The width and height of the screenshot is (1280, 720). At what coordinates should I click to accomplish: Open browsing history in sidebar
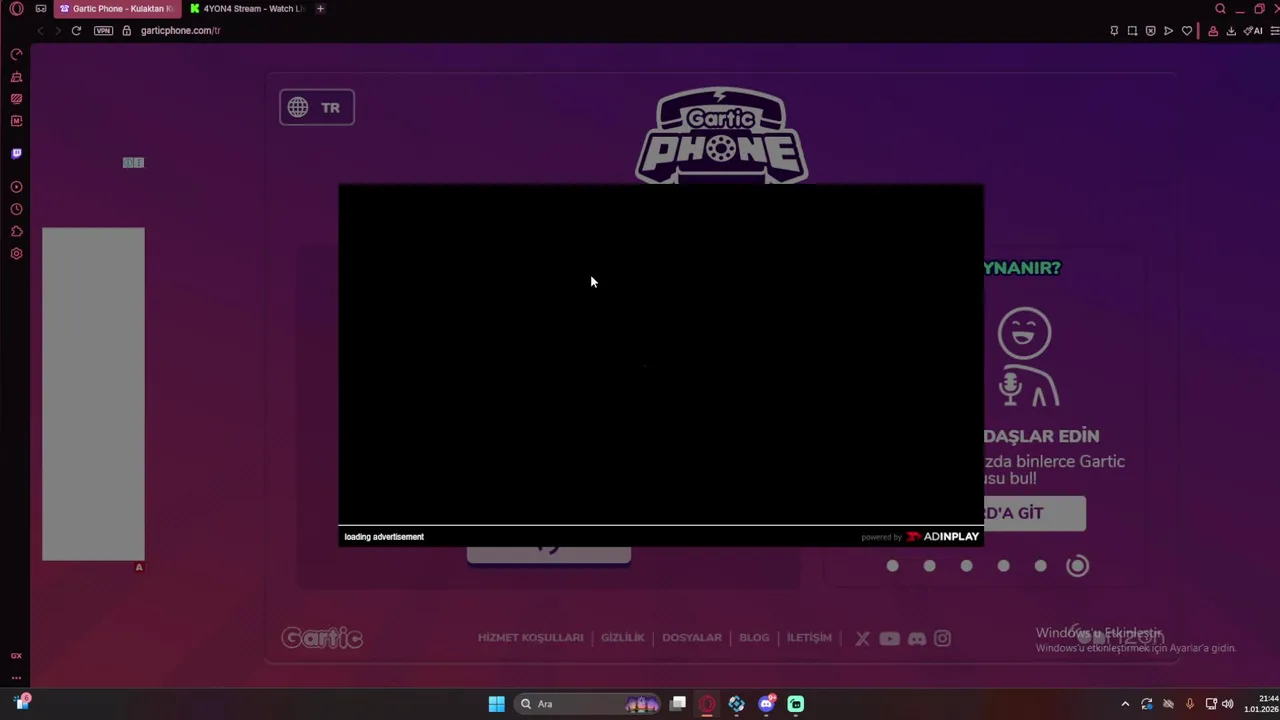[x=16, y=210]
